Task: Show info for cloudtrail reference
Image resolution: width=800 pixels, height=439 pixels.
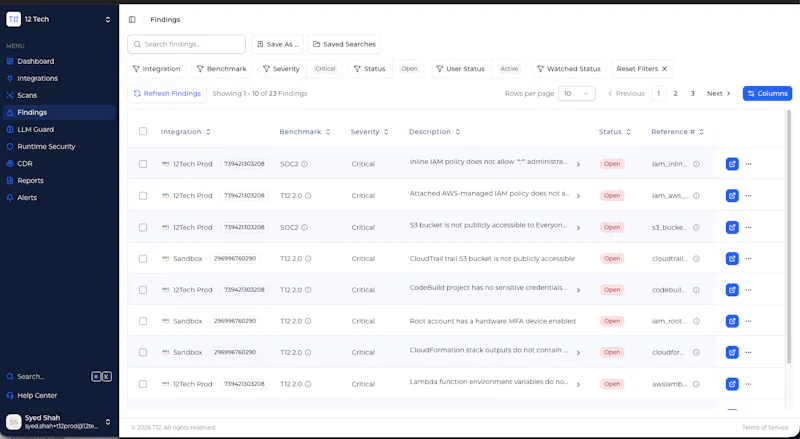Action: [x=696, y=259]
